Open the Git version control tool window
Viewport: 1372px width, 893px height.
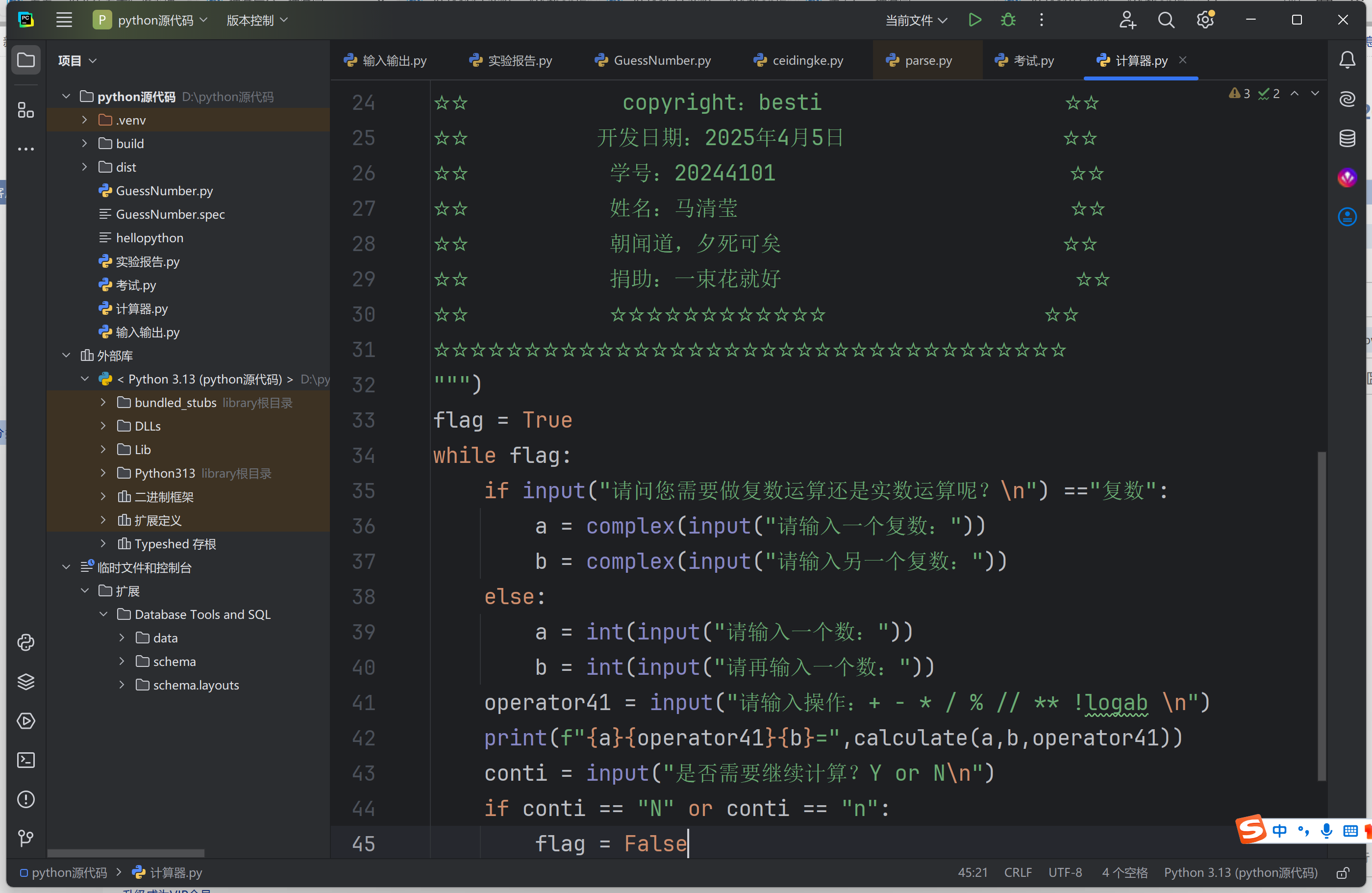[x=26, y=838]
